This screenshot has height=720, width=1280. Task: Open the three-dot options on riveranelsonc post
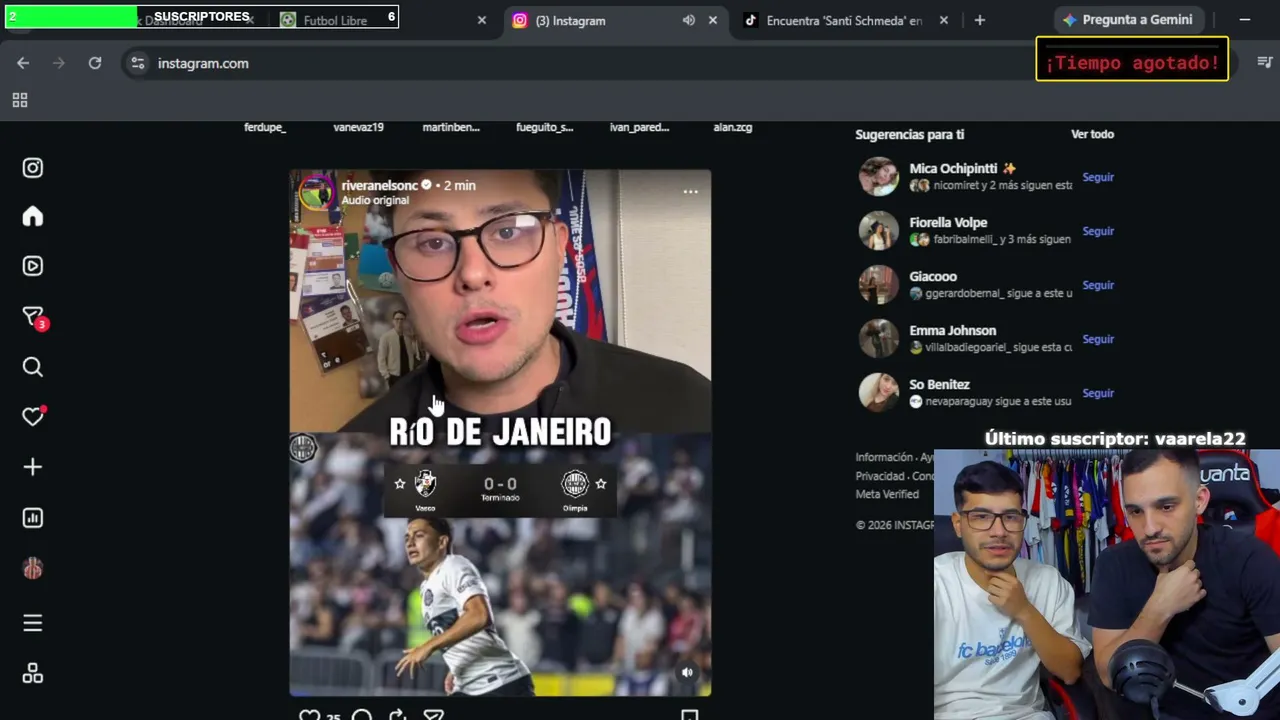690,191
